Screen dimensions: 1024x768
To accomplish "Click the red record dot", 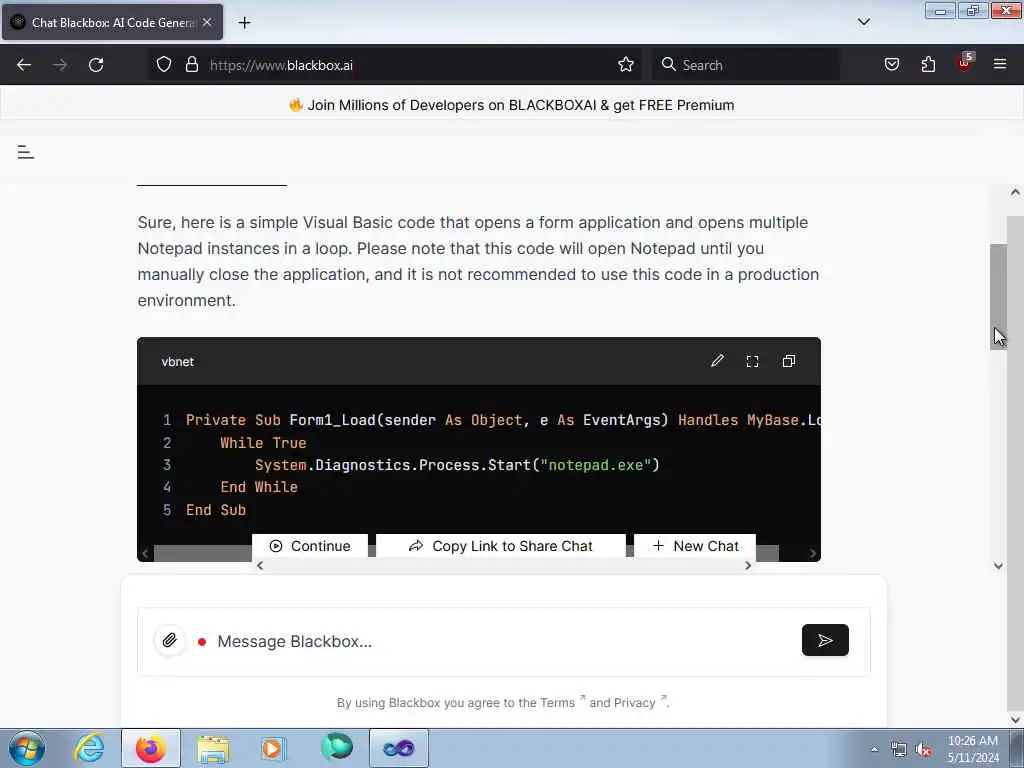I will (202, 642).
